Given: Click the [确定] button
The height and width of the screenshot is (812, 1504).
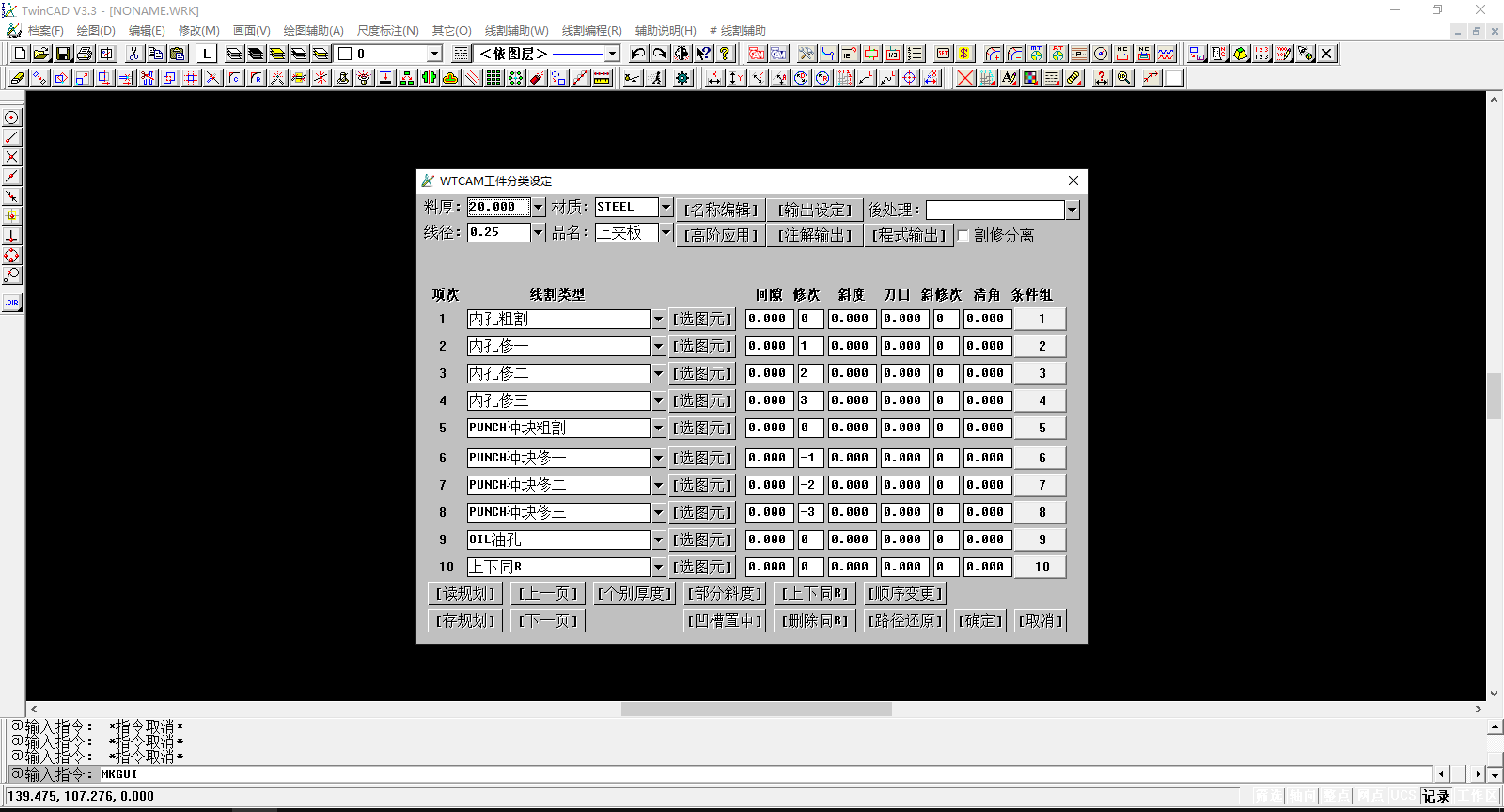Looking at the screenshot, I should coord(979,621).
